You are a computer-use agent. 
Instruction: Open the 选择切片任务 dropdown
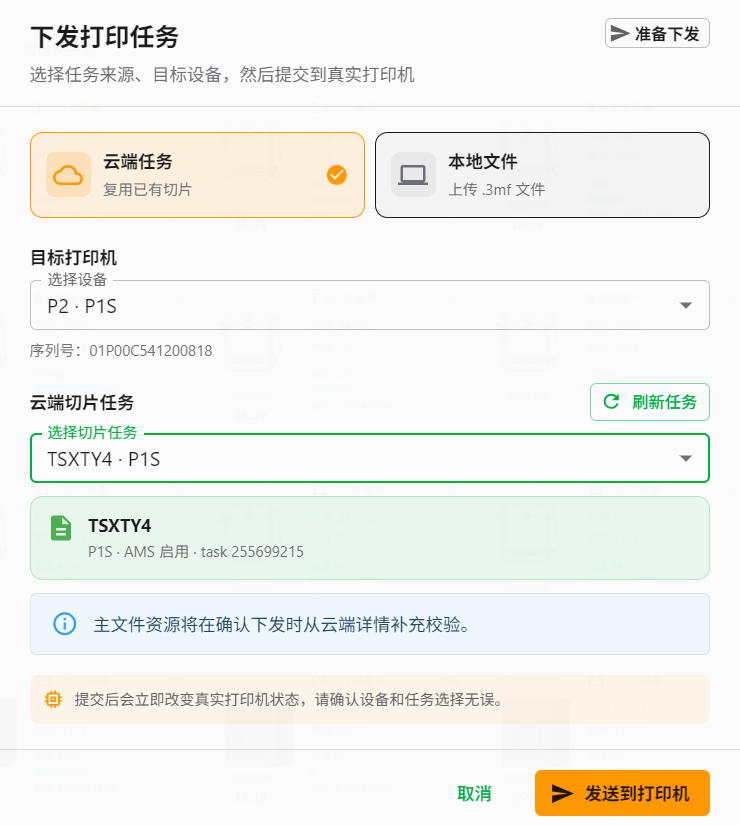point(369,458)
